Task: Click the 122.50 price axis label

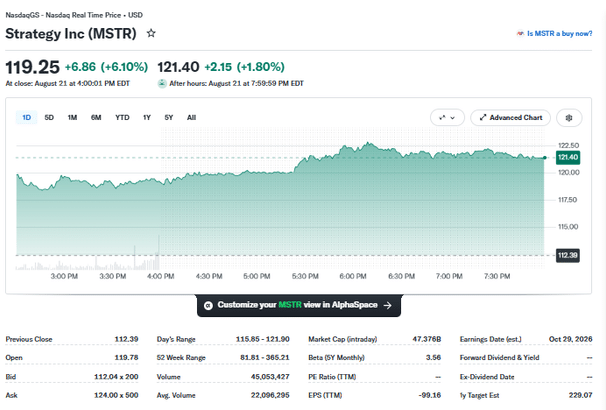Action: [x=569, y=145]
